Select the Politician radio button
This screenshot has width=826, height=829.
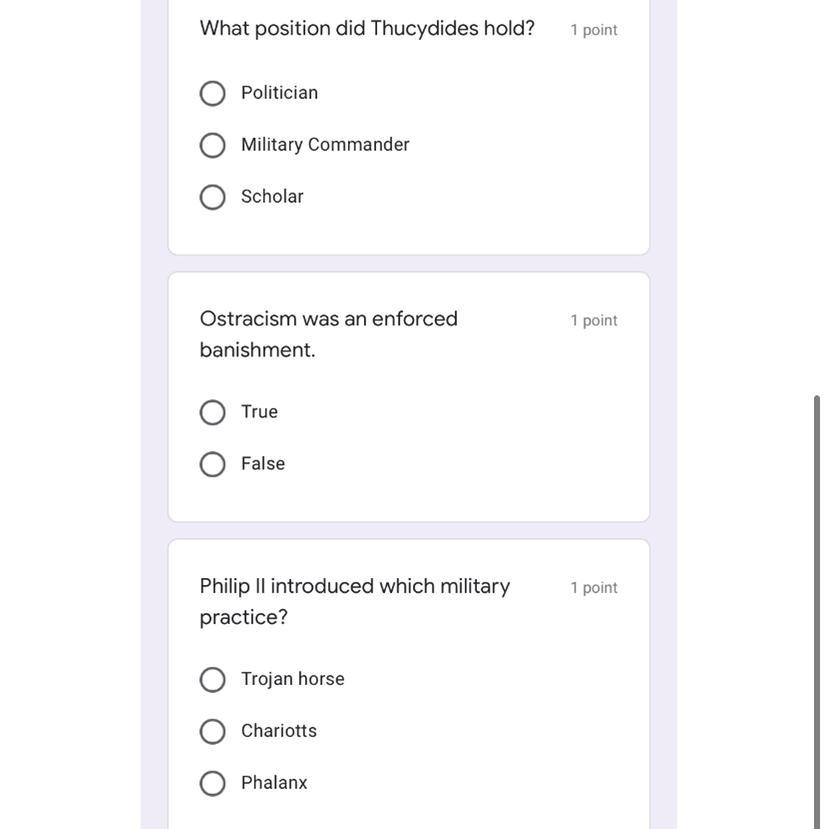click(x=212, y=94)
